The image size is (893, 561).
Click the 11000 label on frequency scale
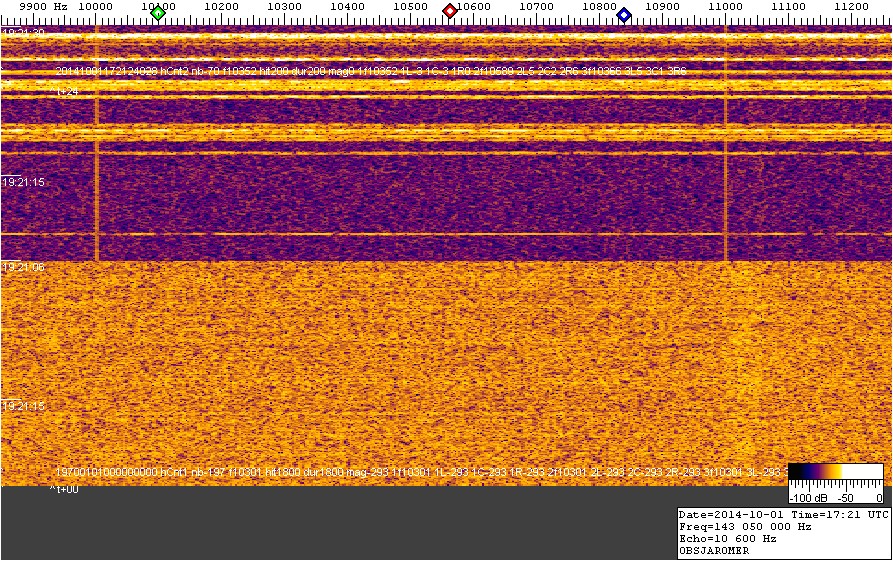pyautogui.click(x=724, y=6)
